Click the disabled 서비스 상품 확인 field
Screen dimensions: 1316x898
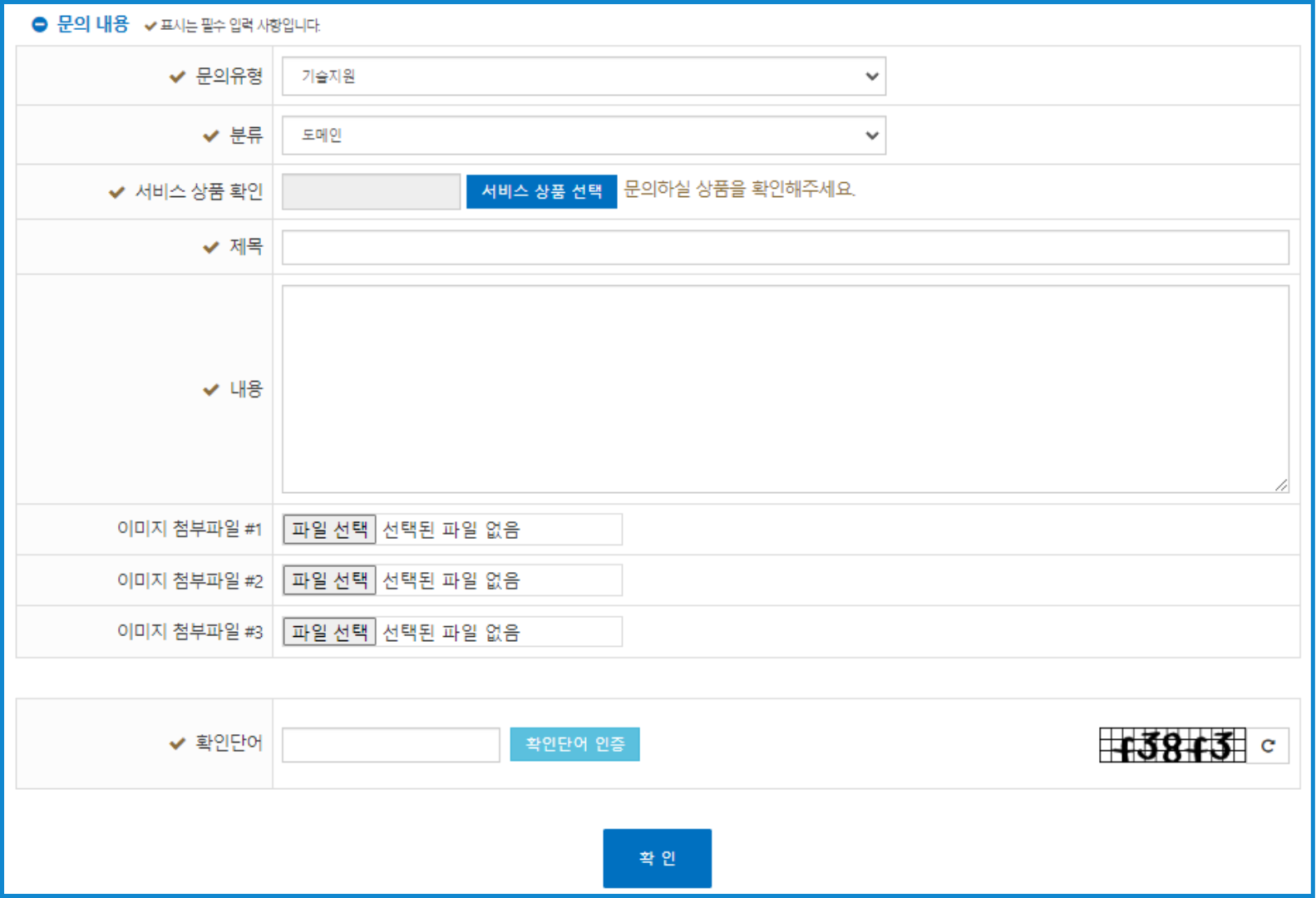371,192
